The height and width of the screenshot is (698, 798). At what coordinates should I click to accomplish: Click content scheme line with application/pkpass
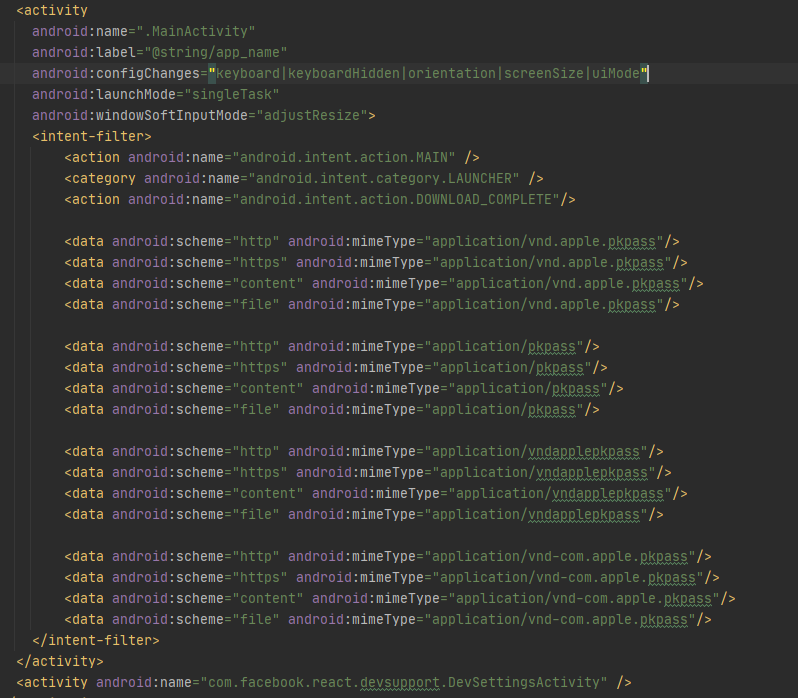coord(344,389)
